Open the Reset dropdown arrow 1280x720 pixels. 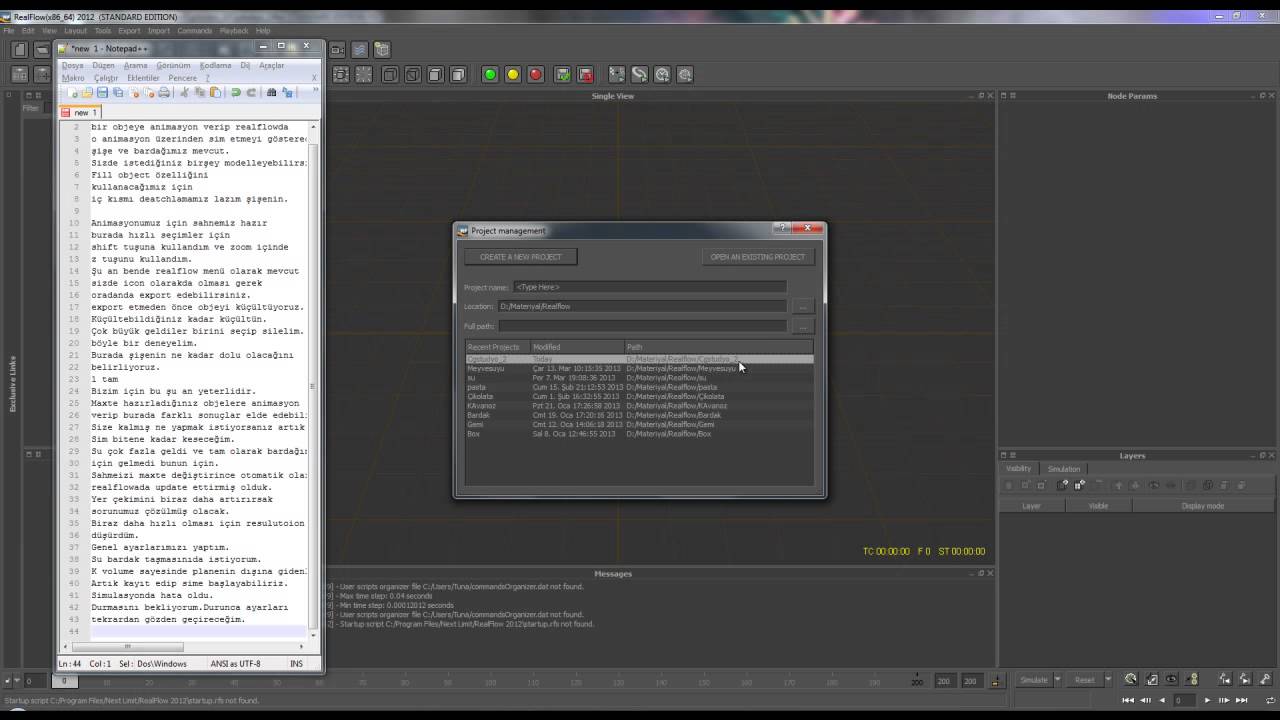(x=1108, y=680)
